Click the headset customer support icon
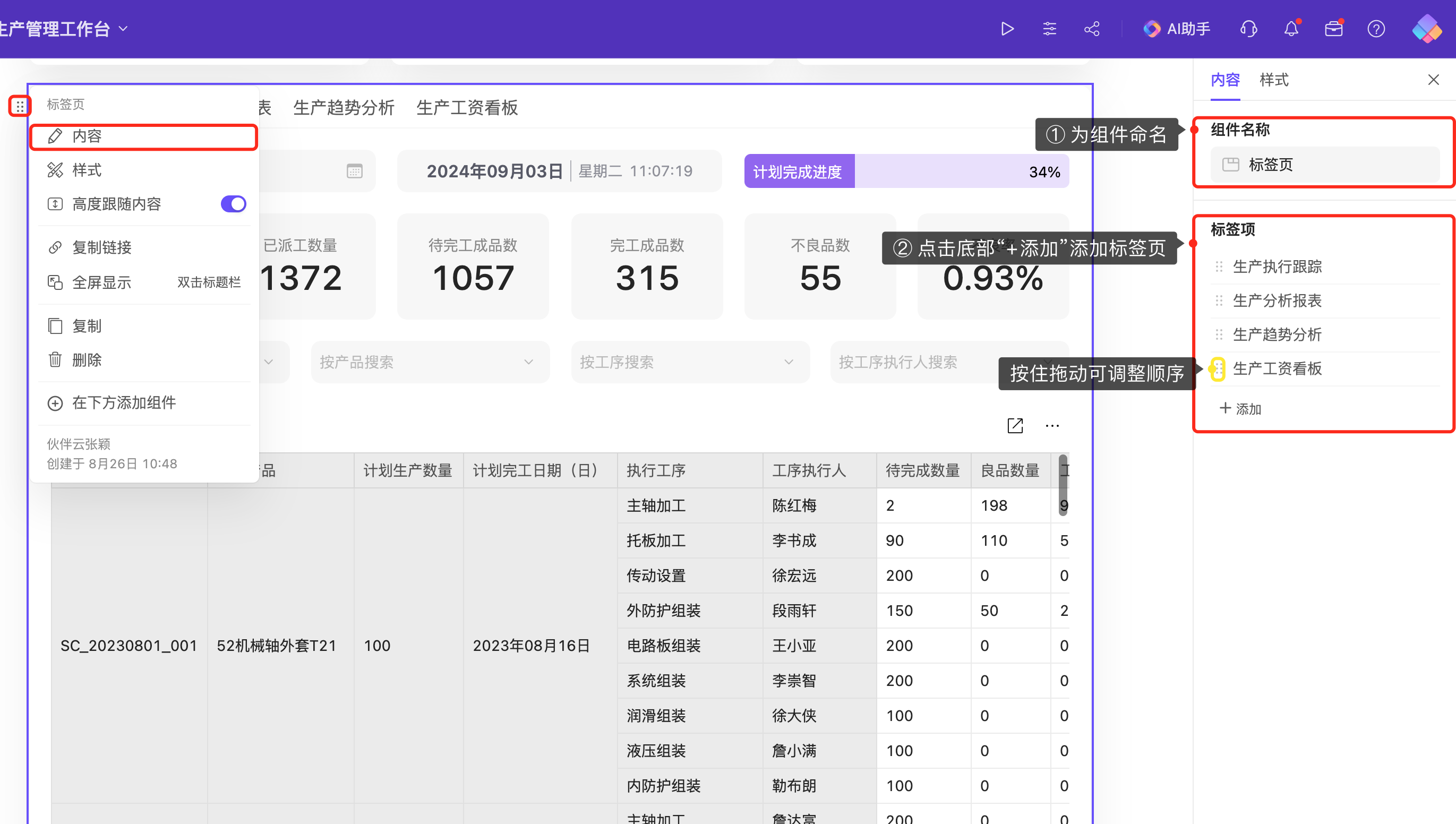This screenshot has width=1456, height=824. point(1248,29)
